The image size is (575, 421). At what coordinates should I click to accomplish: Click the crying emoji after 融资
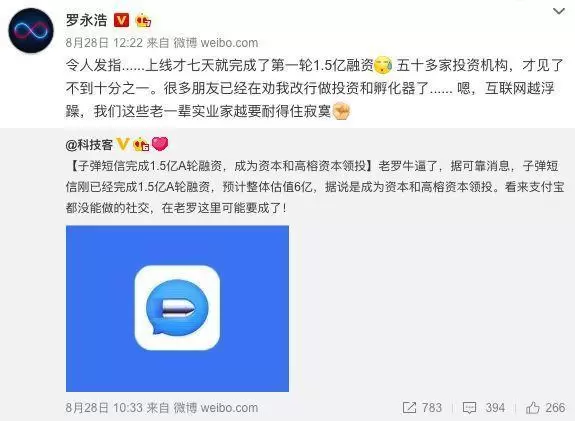[x=383, y=65]
